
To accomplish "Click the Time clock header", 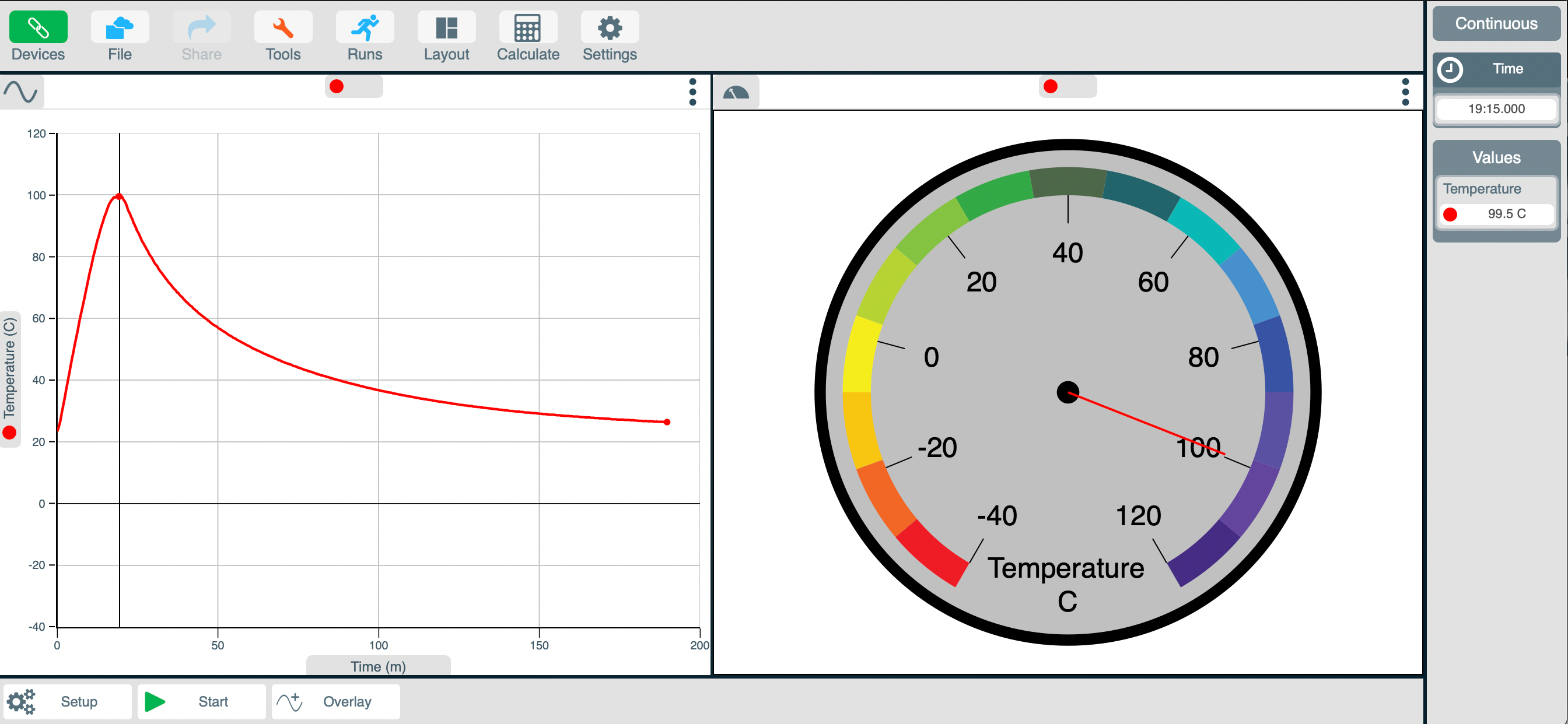I will 1496,69.
